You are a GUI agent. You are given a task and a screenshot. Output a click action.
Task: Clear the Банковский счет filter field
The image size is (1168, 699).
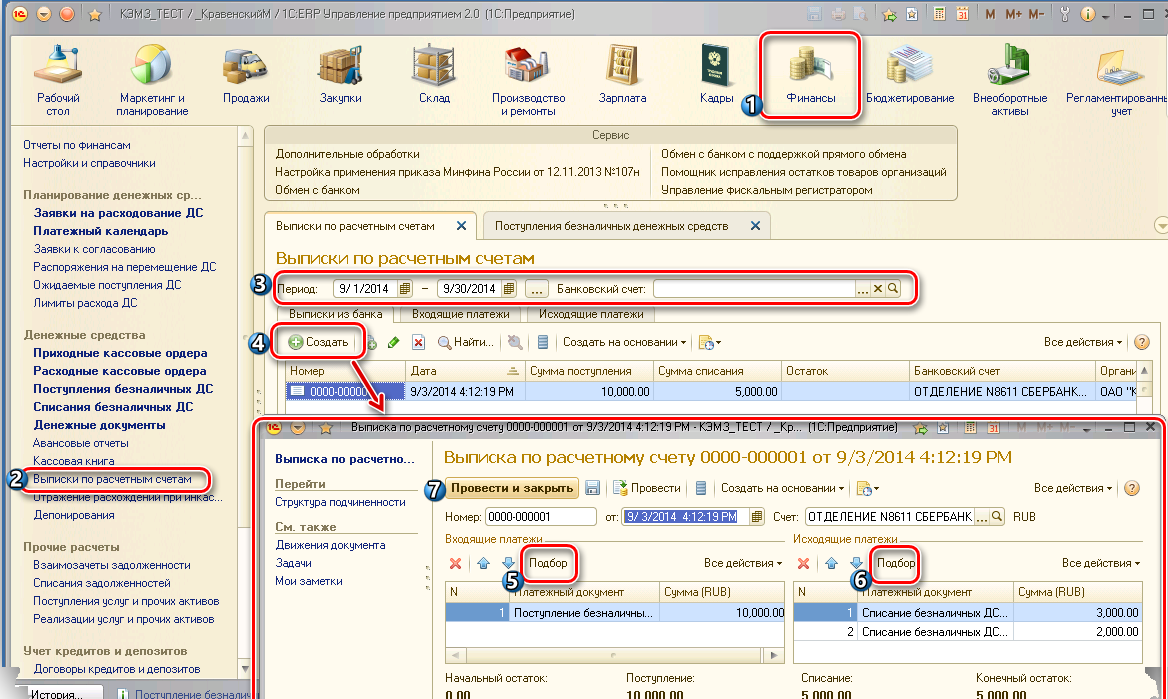point(877,288)
